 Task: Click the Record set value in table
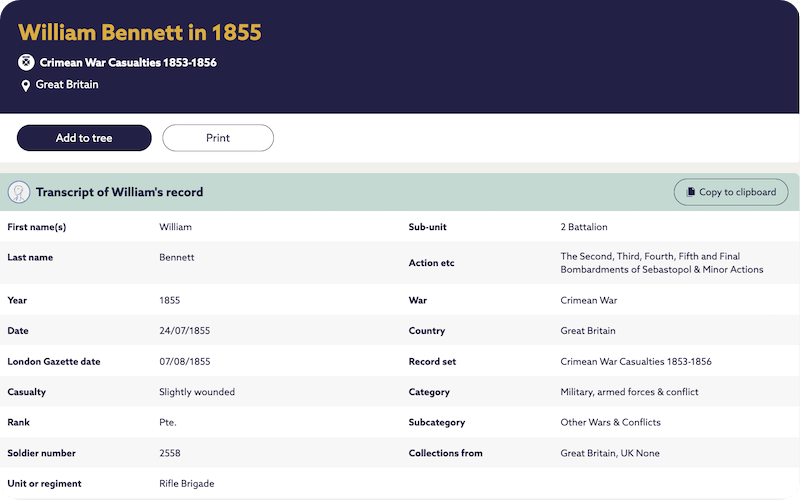click(635, 361)
